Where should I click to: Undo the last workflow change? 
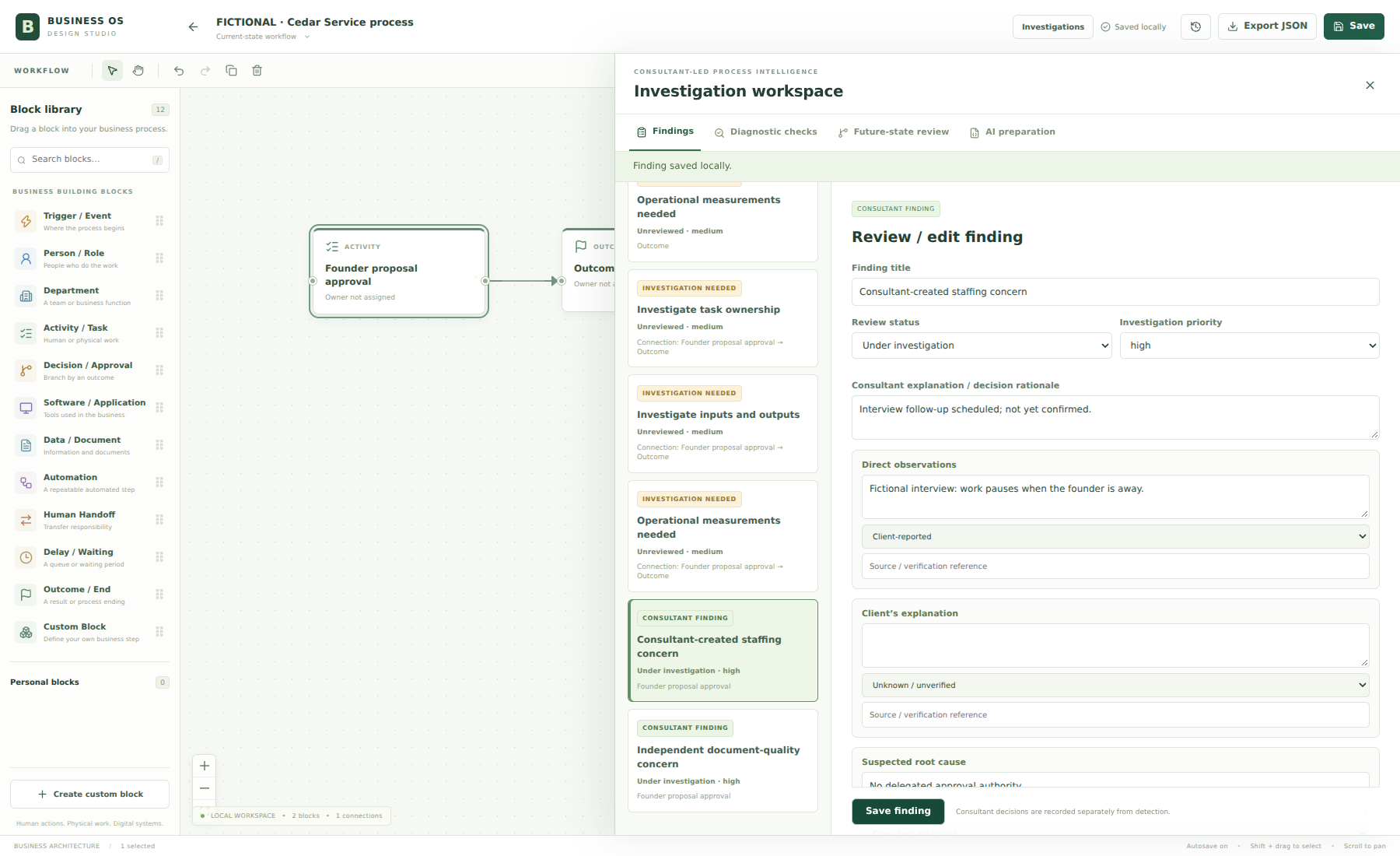click(179, 71)
